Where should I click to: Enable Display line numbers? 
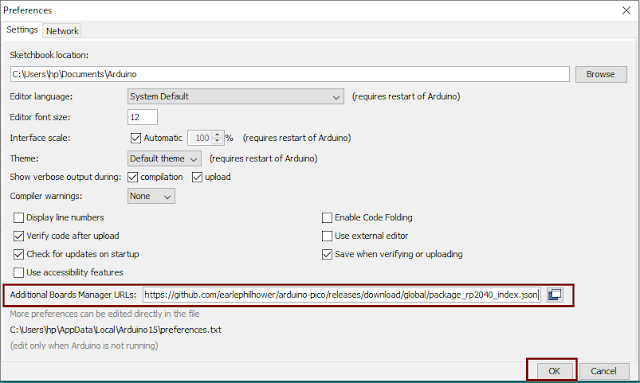(x=18, y=218)
